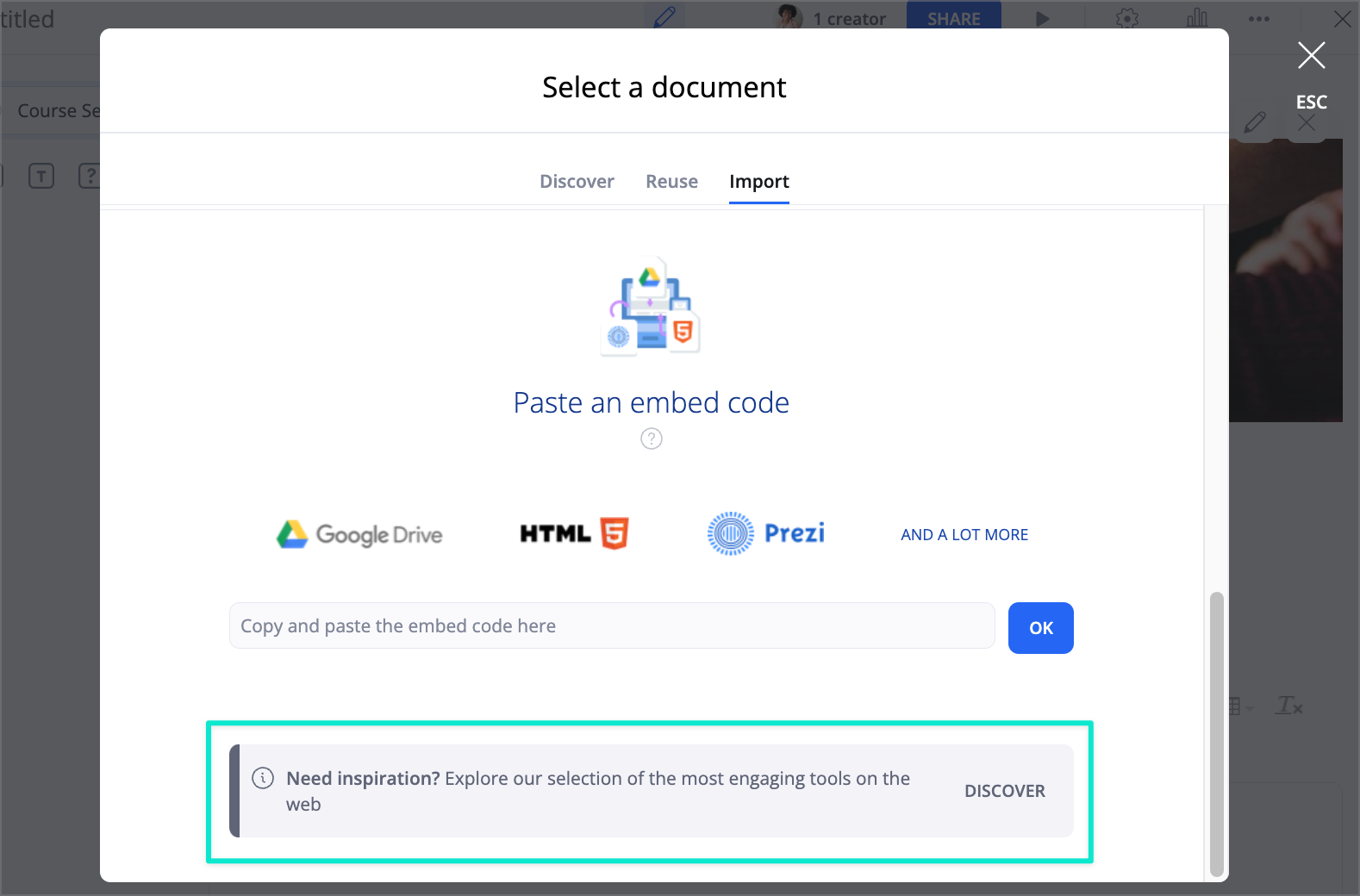Image resolution: width=1360 pixels, height=896 pixels.
Task: Close the dialog with the ESC X icon
Action: (1312, 56)
